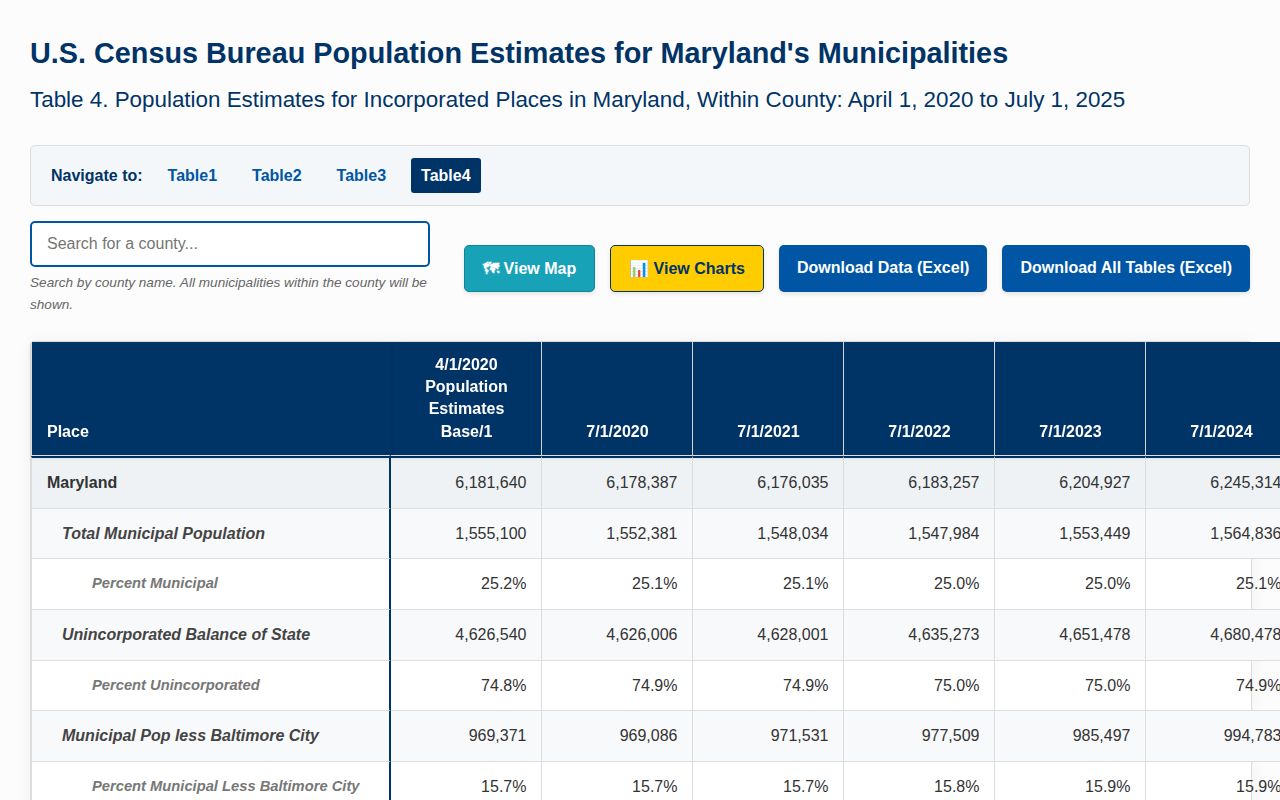Open the Table1 navigation link
The width and height of the screenshot is (1280, 800).
[x=192, y=176]
